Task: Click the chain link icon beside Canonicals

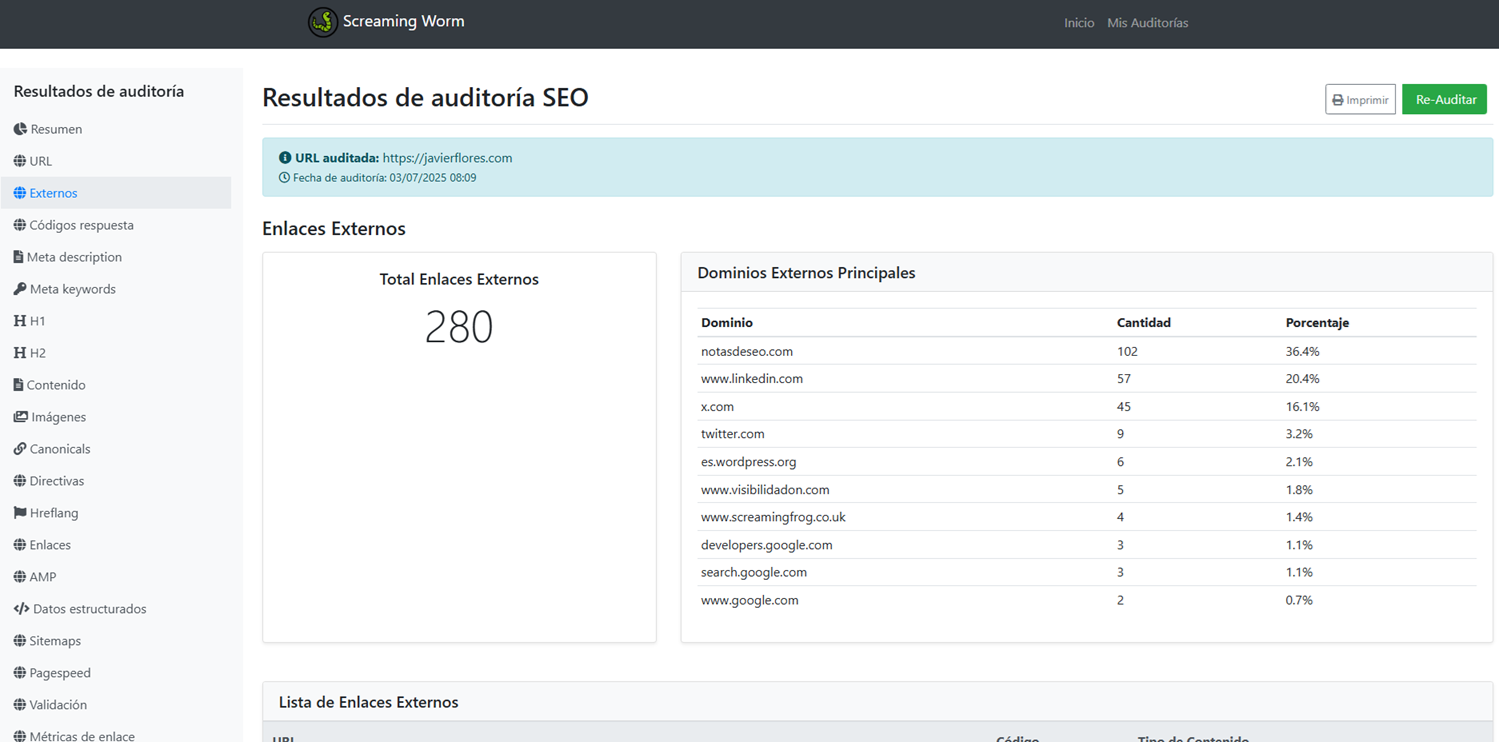Action: click(x=20, y=449)
